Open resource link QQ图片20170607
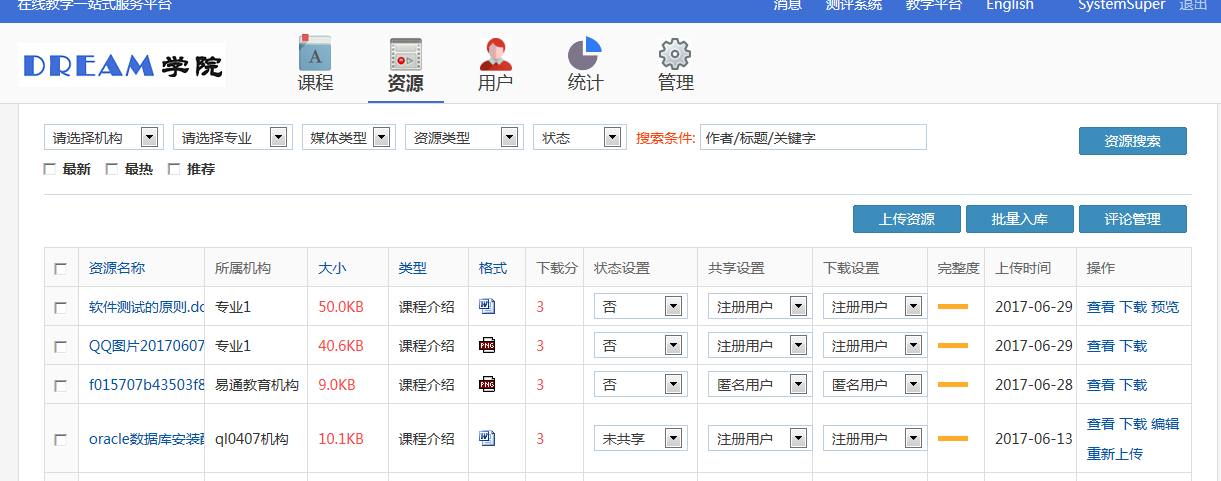 click(x=147, y=346)
